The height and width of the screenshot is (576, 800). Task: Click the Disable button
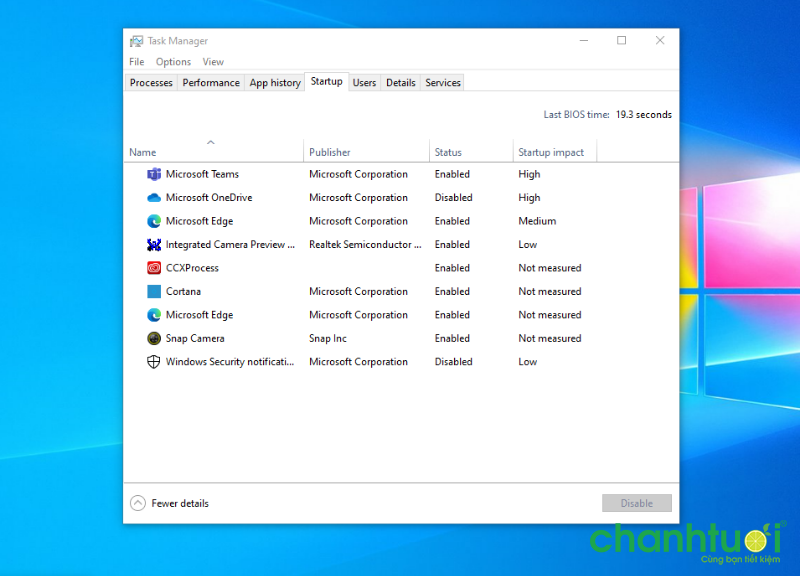point(637,503)
